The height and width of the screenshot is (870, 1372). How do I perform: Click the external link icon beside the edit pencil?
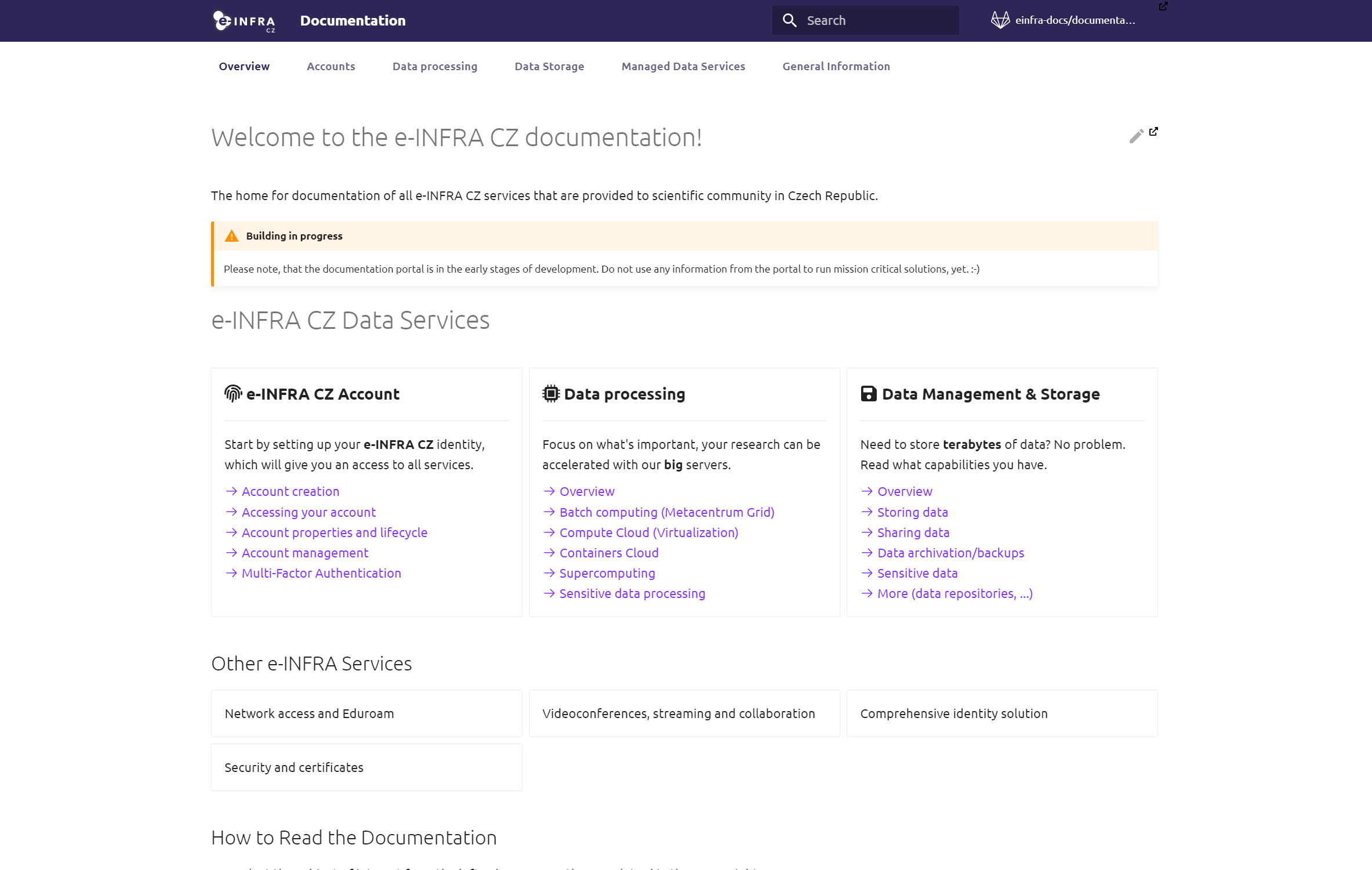(x=1153, y=132)
